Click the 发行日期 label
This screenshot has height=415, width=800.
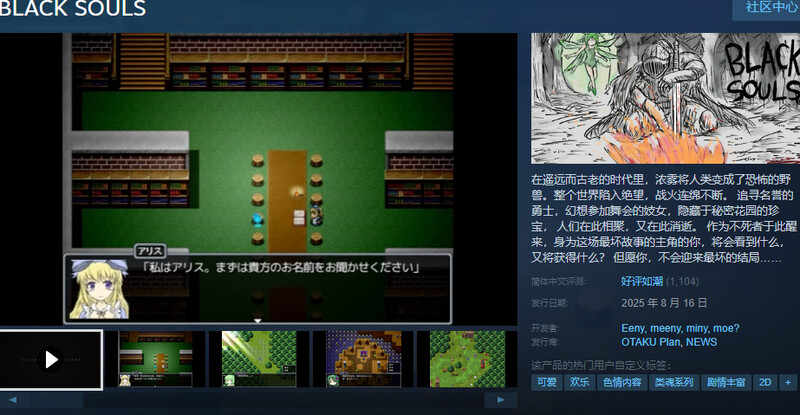coord(549,303)
